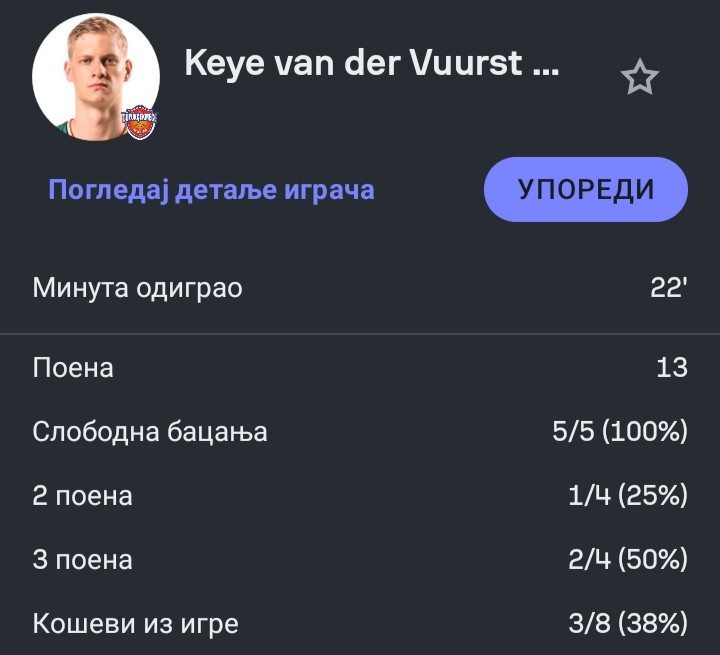Click the points value 13

[x=672, y=368]
